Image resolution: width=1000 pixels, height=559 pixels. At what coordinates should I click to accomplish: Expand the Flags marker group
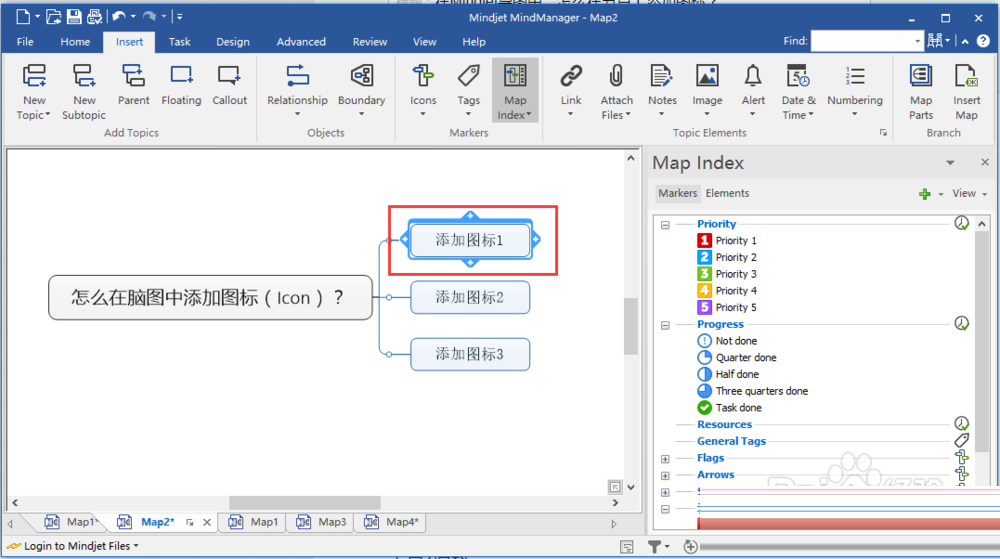point(665,459)
